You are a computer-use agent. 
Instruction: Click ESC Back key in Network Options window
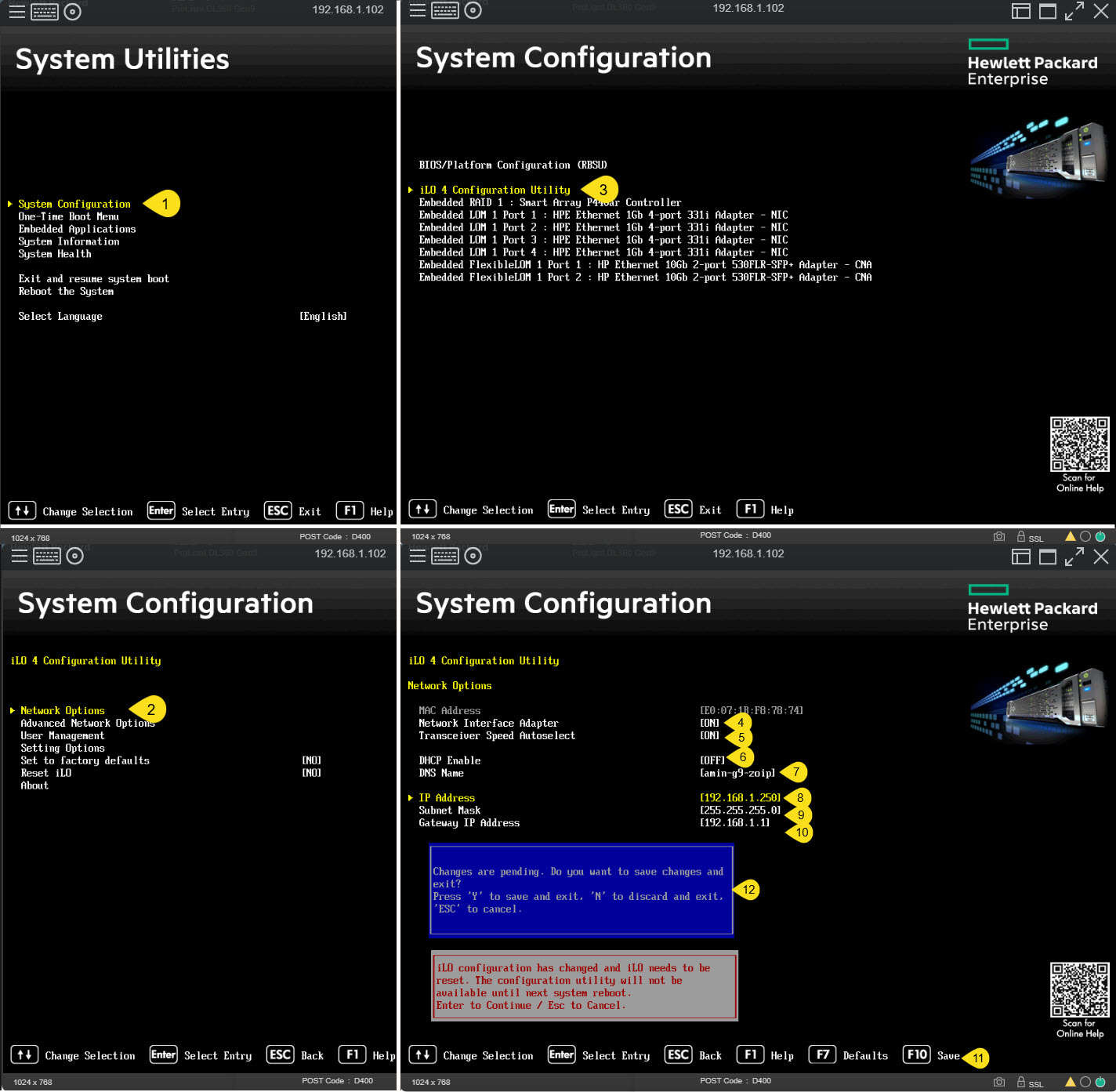(678, 1055)
